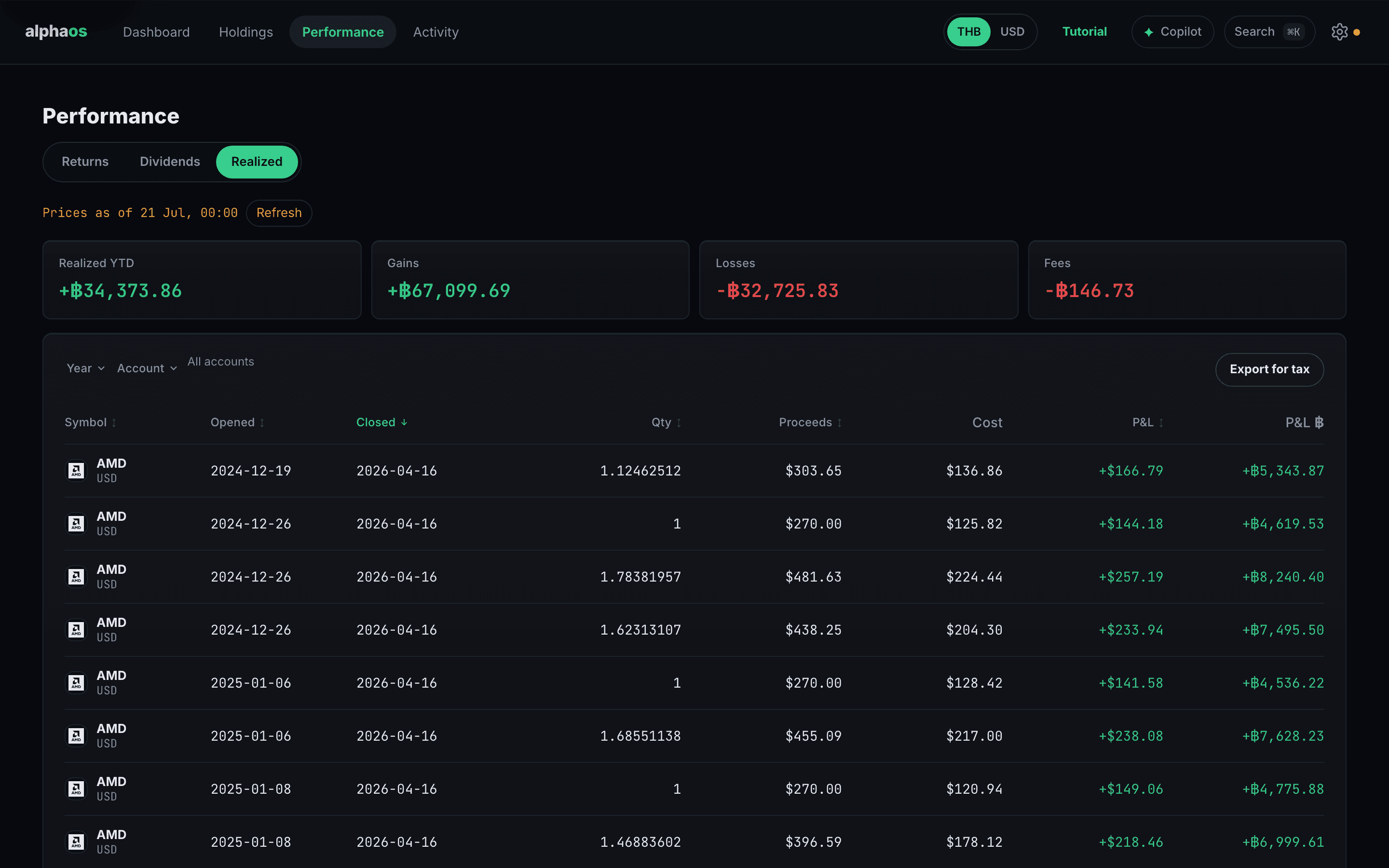
Task: Switch to the Returns tab
Action: tap(85, 162)
